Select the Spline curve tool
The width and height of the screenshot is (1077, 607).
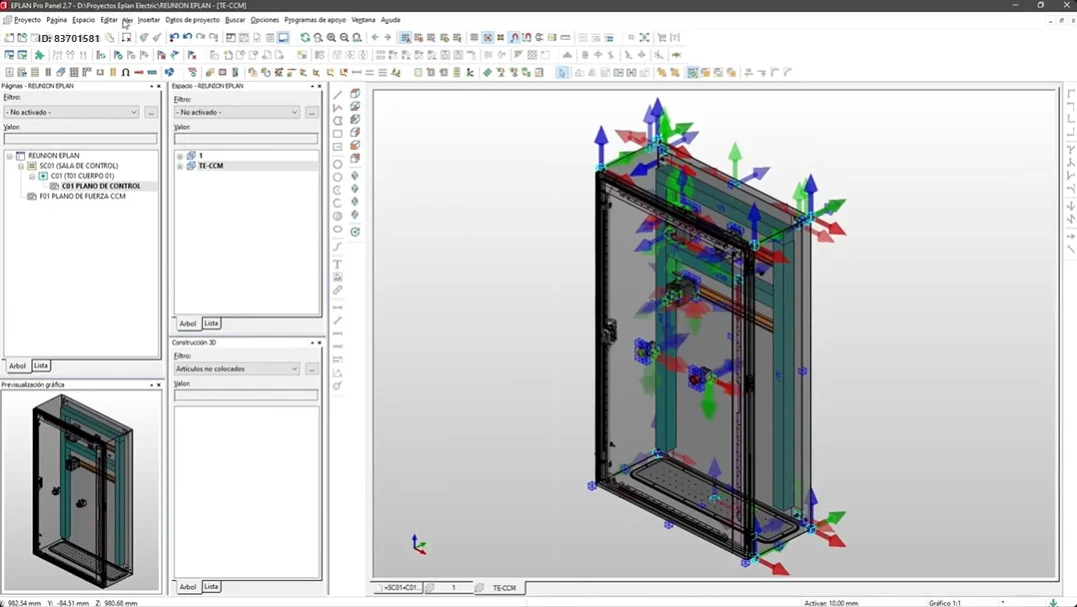338,246
